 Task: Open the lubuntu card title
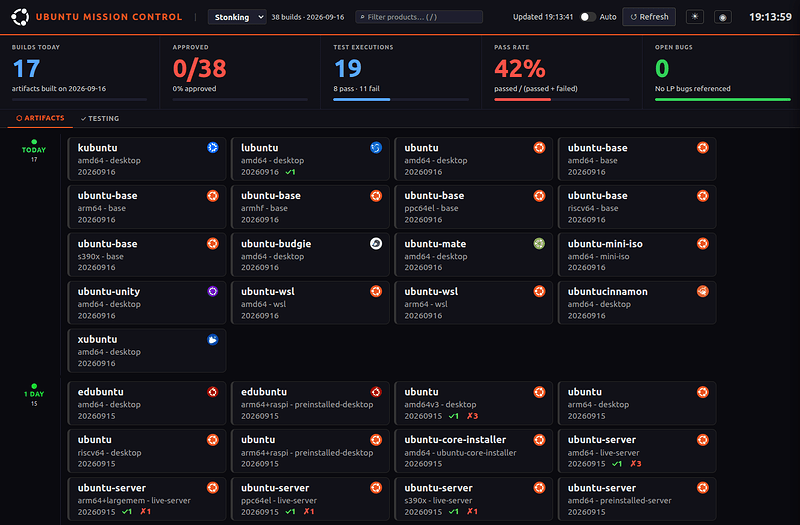tap(260, 148)
